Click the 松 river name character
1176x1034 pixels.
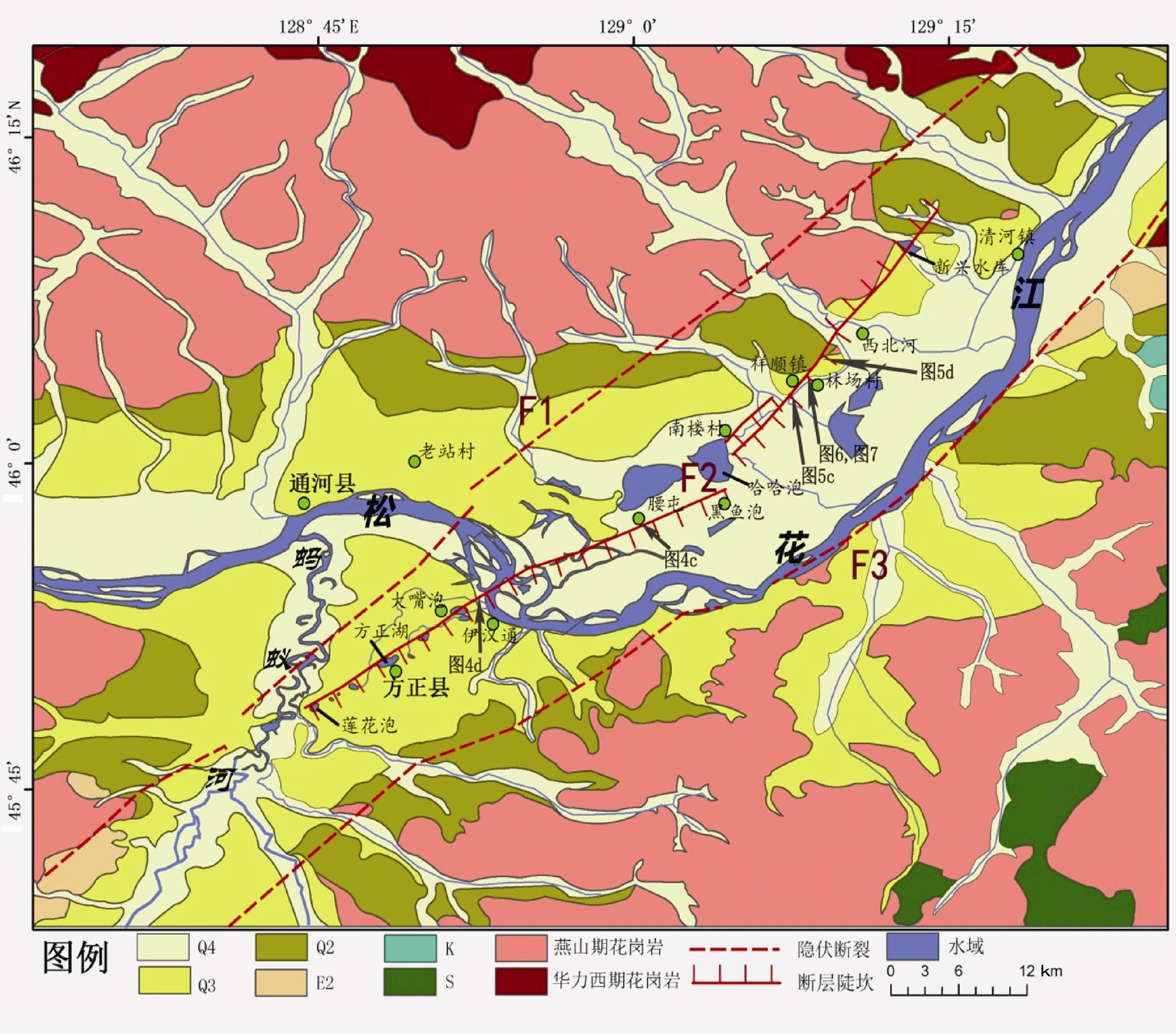[380, 512]
